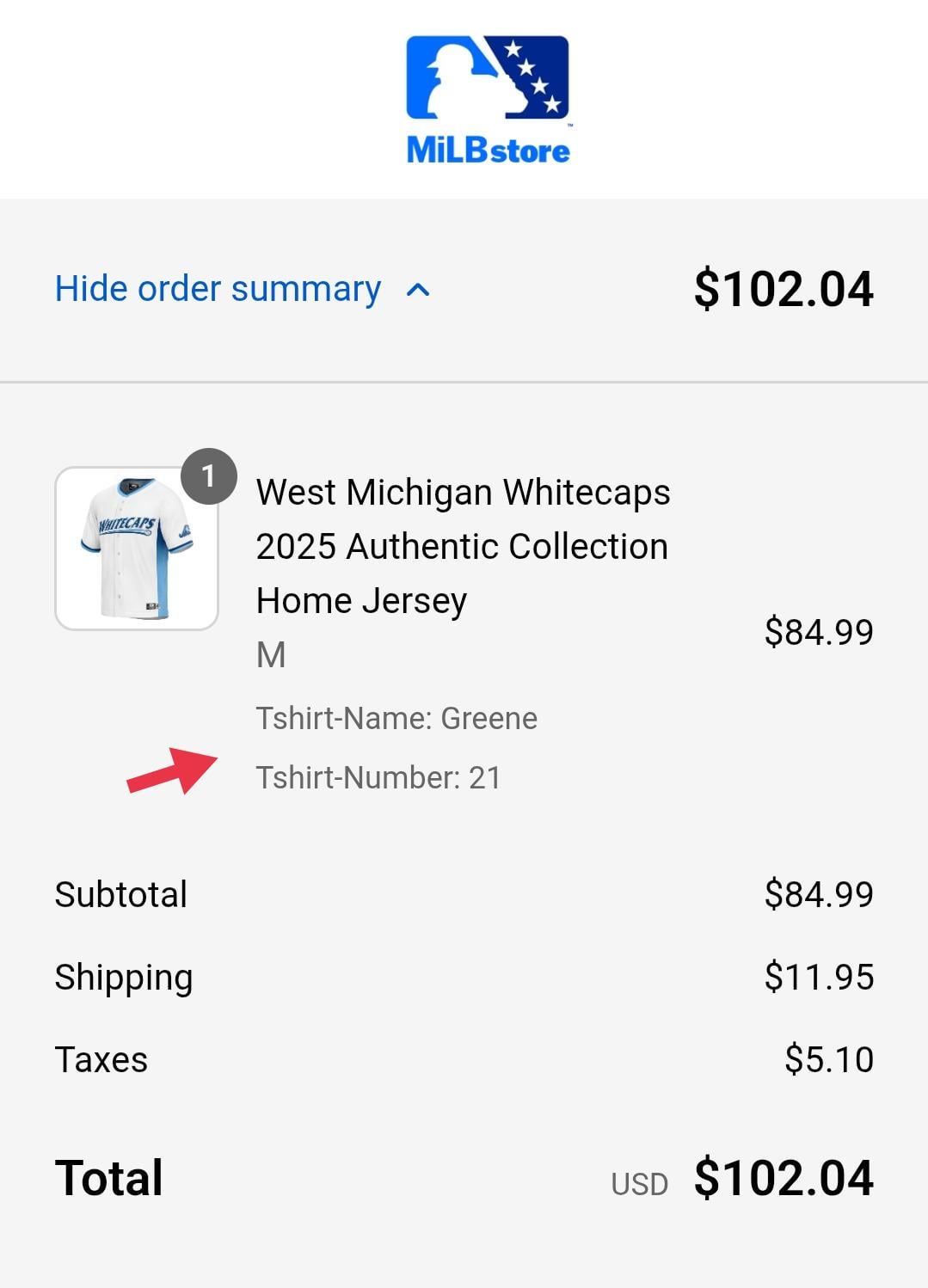Click the $5.10 taxes amount
Screen dimensions: 928x1288
(x=828, y=1060)
